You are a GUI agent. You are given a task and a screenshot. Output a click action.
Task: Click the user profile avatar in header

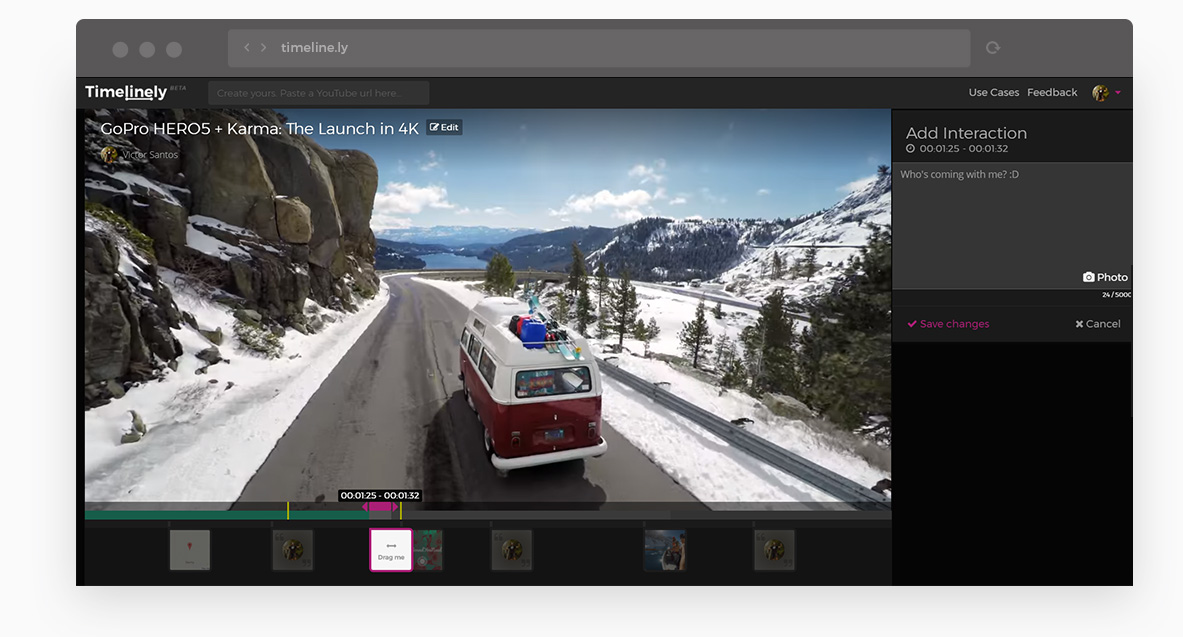(1100, 92)
